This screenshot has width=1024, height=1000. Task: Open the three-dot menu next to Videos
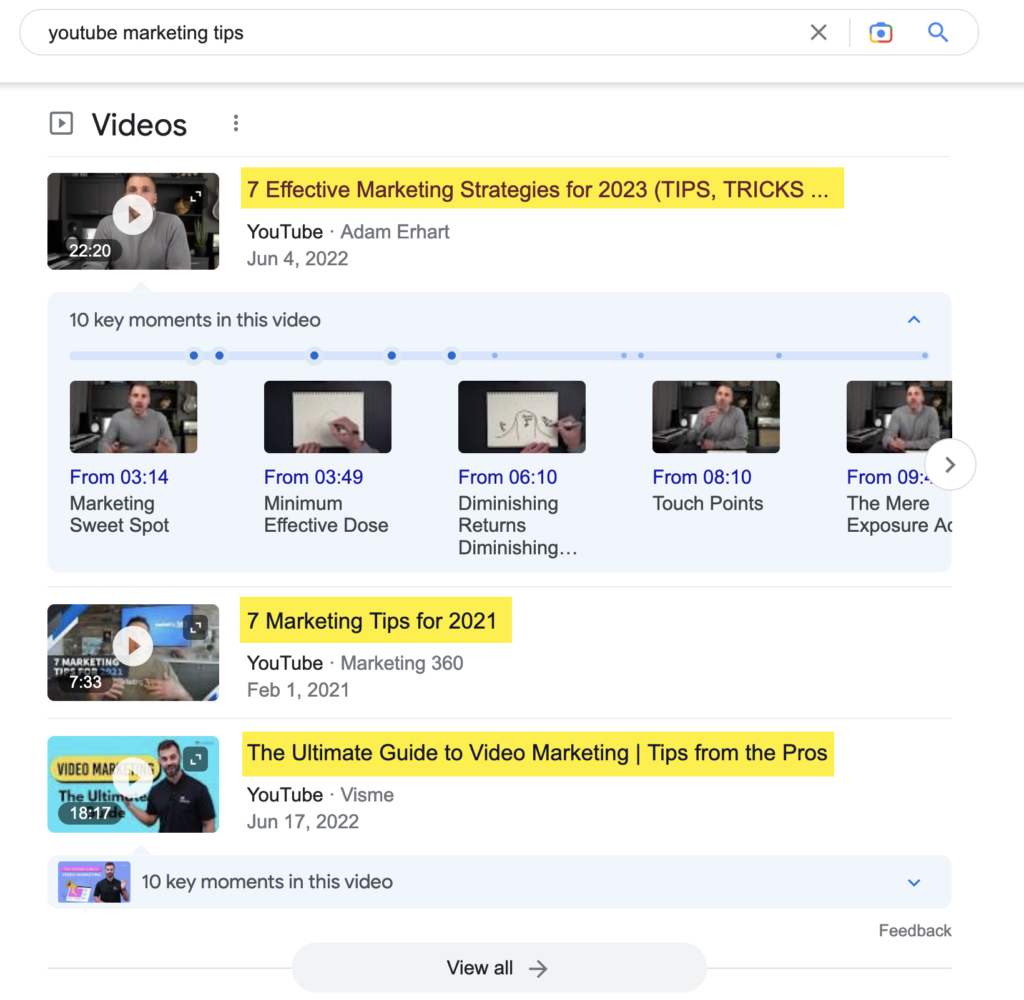click(236, 124)
